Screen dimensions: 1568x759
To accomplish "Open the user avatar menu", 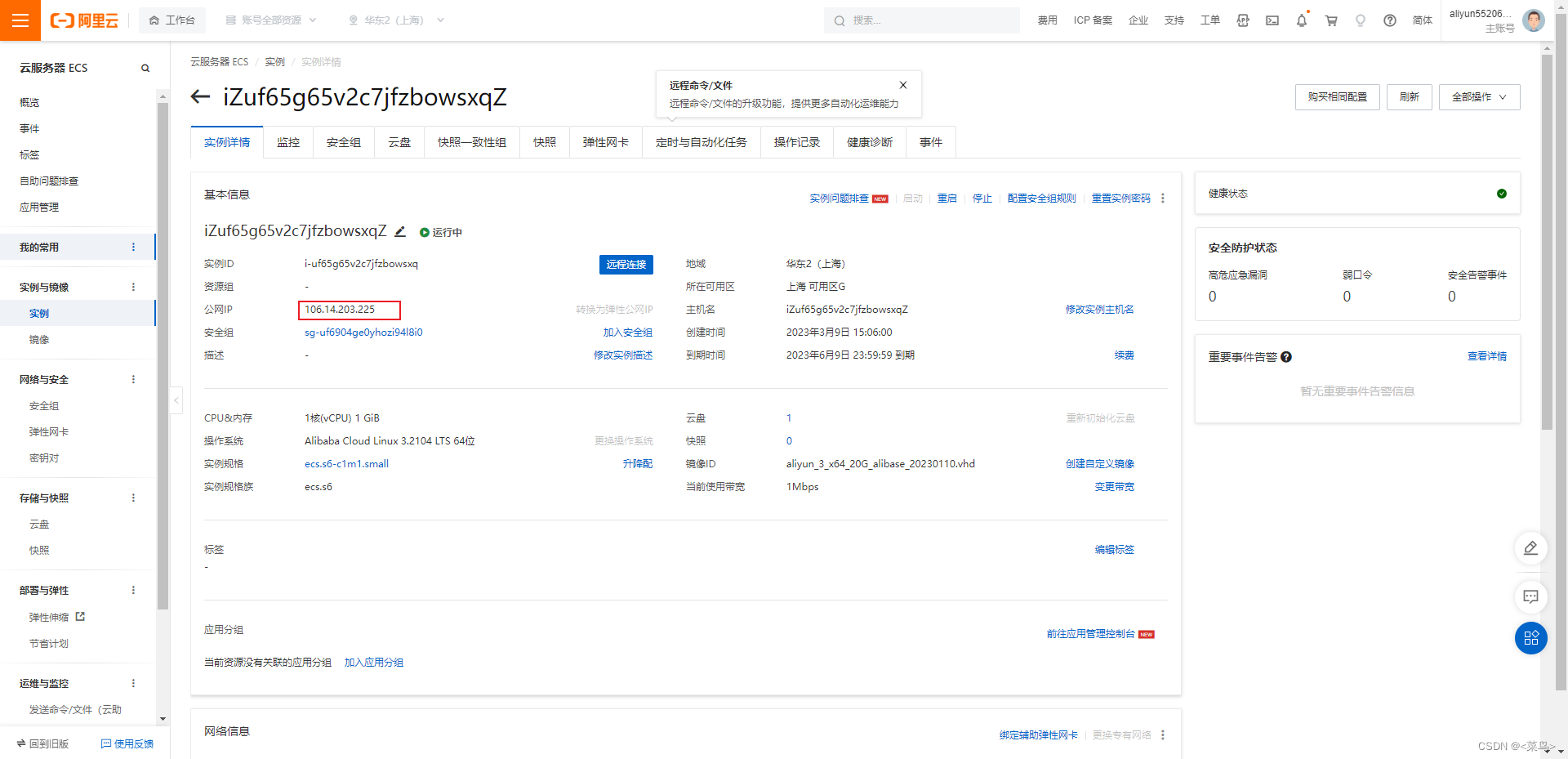I will coord(1534,20).
